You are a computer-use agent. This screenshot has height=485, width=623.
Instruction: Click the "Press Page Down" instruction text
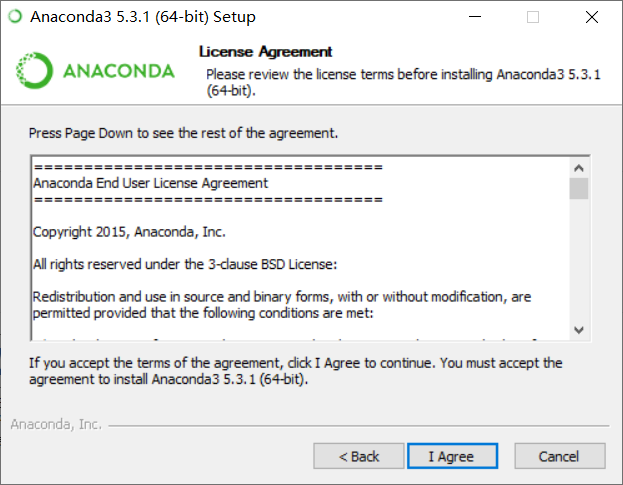click(183, 132)
